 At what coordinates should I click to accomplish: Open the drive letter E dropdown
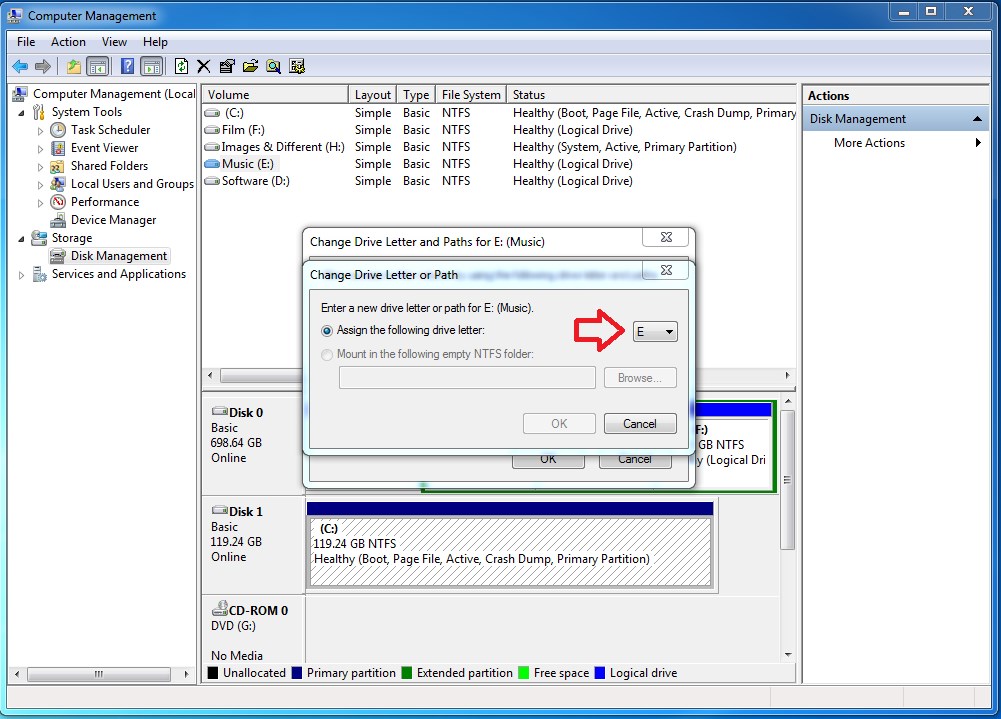pyautogui.click(x=655, y=331)
